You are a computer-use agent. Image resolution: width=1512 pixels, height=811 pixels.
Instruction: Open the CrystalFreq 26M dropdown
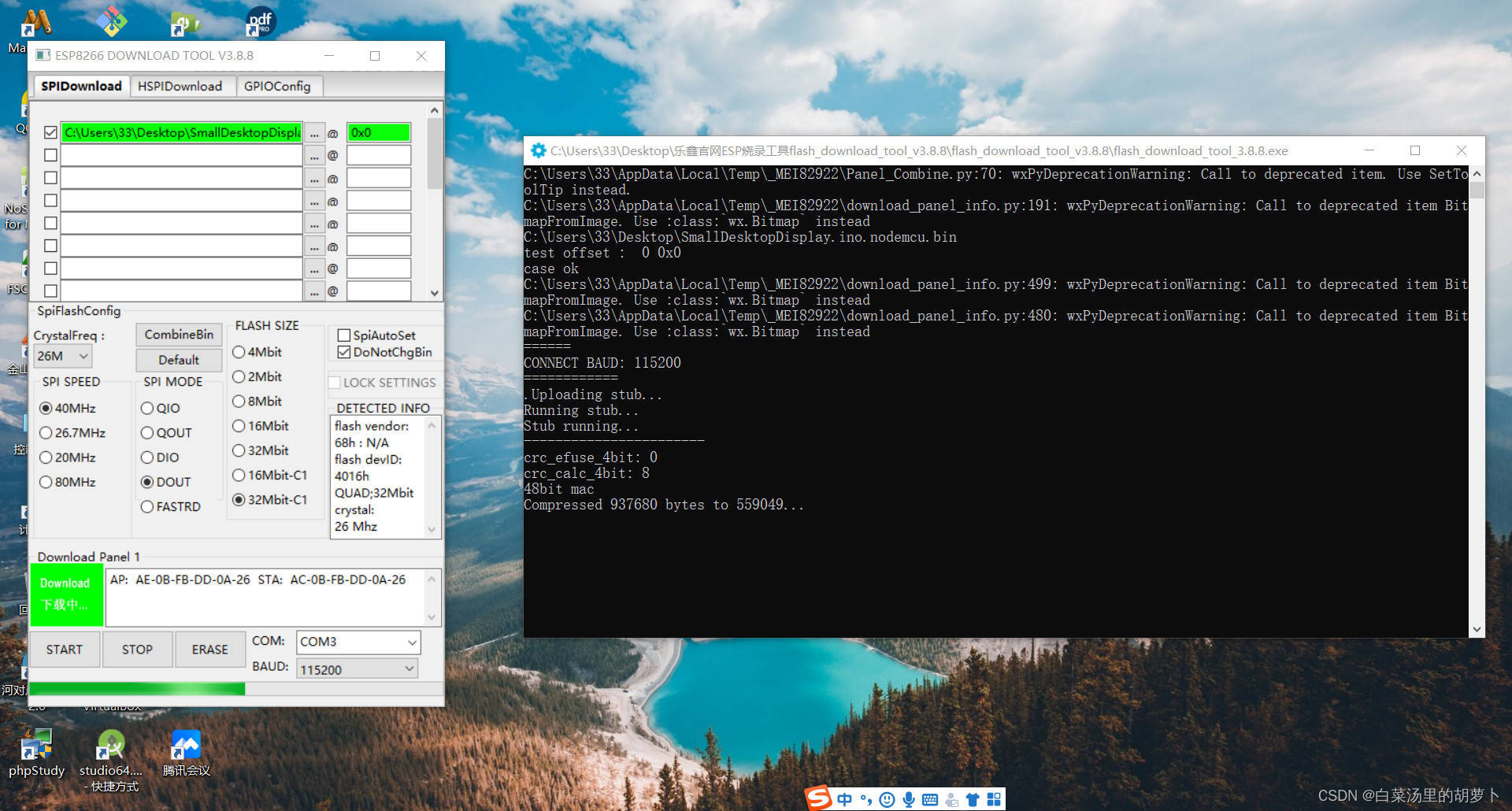pos(63,356)
